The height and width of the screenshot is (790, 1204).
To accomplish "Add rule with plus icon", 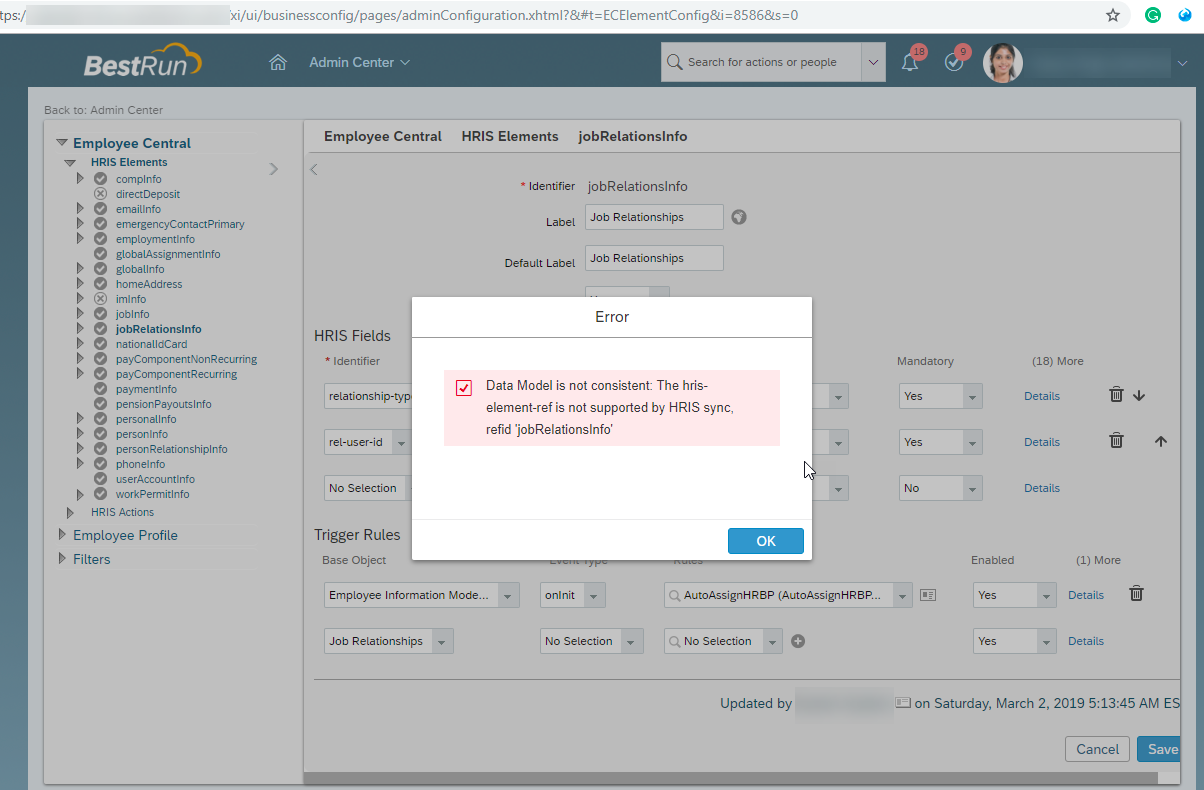I will (x=798, y=641).
